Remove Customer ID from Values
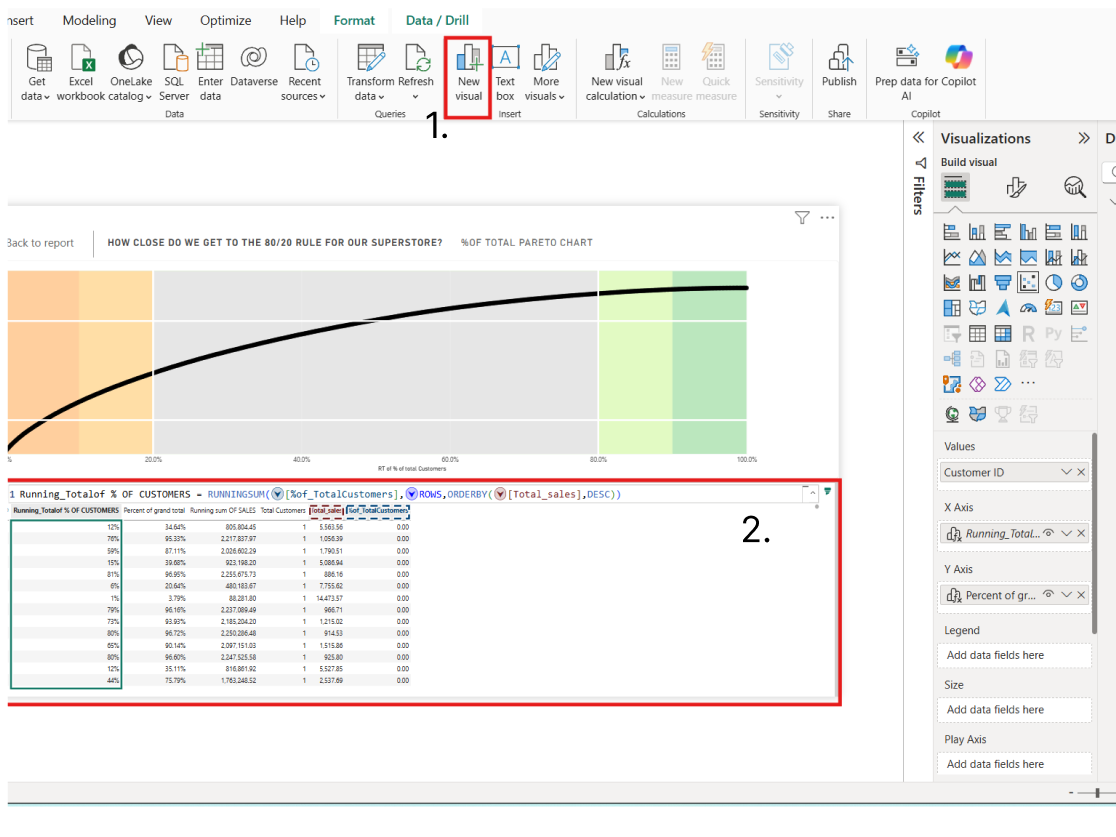 click(x=1081, y=472)
